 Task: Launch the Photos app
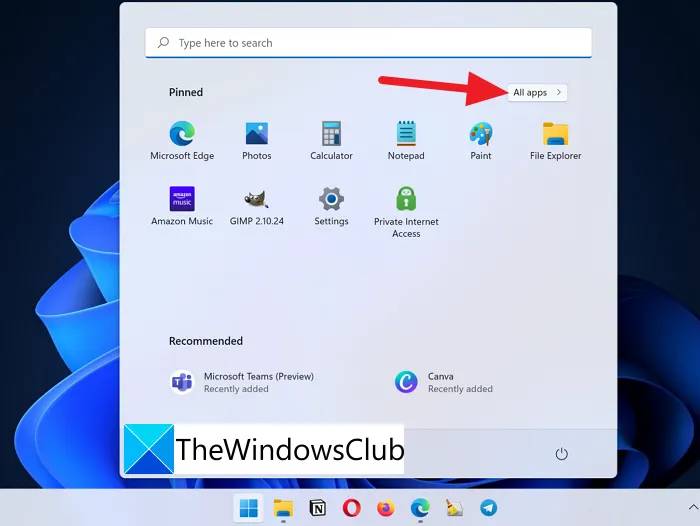pos(257,140)
